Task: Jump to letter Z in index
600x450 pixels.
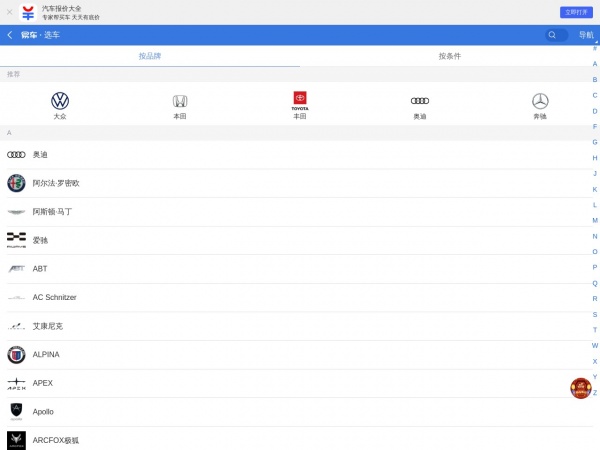Action: (x=595, y=393)
